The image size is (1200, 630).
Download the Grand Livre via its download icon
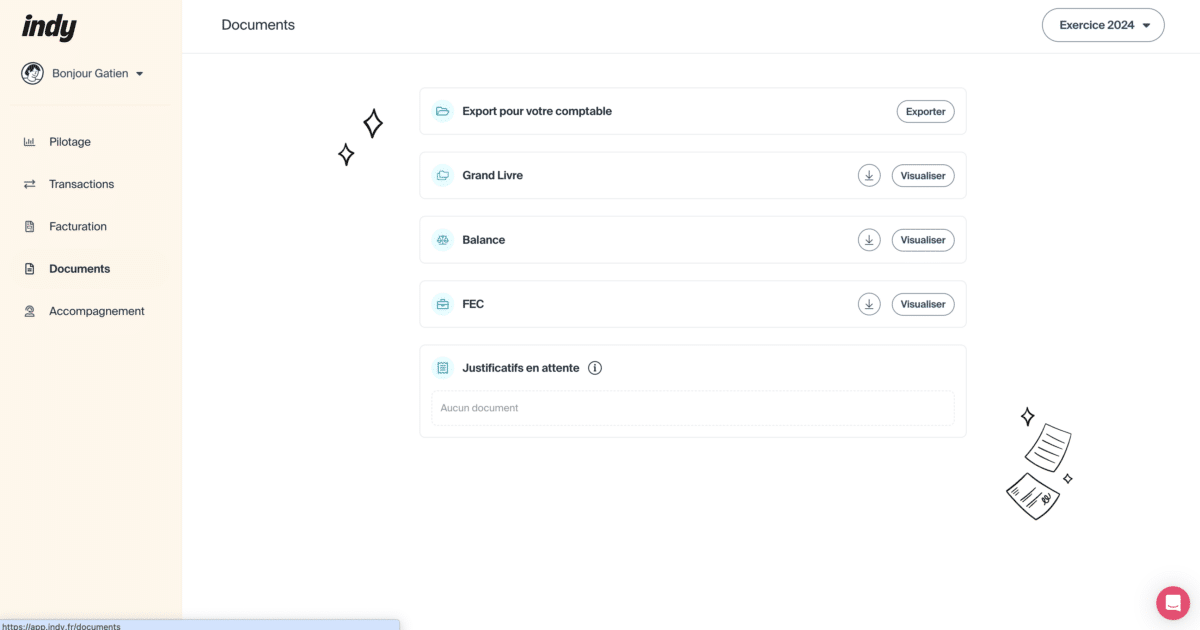[868, 175]
